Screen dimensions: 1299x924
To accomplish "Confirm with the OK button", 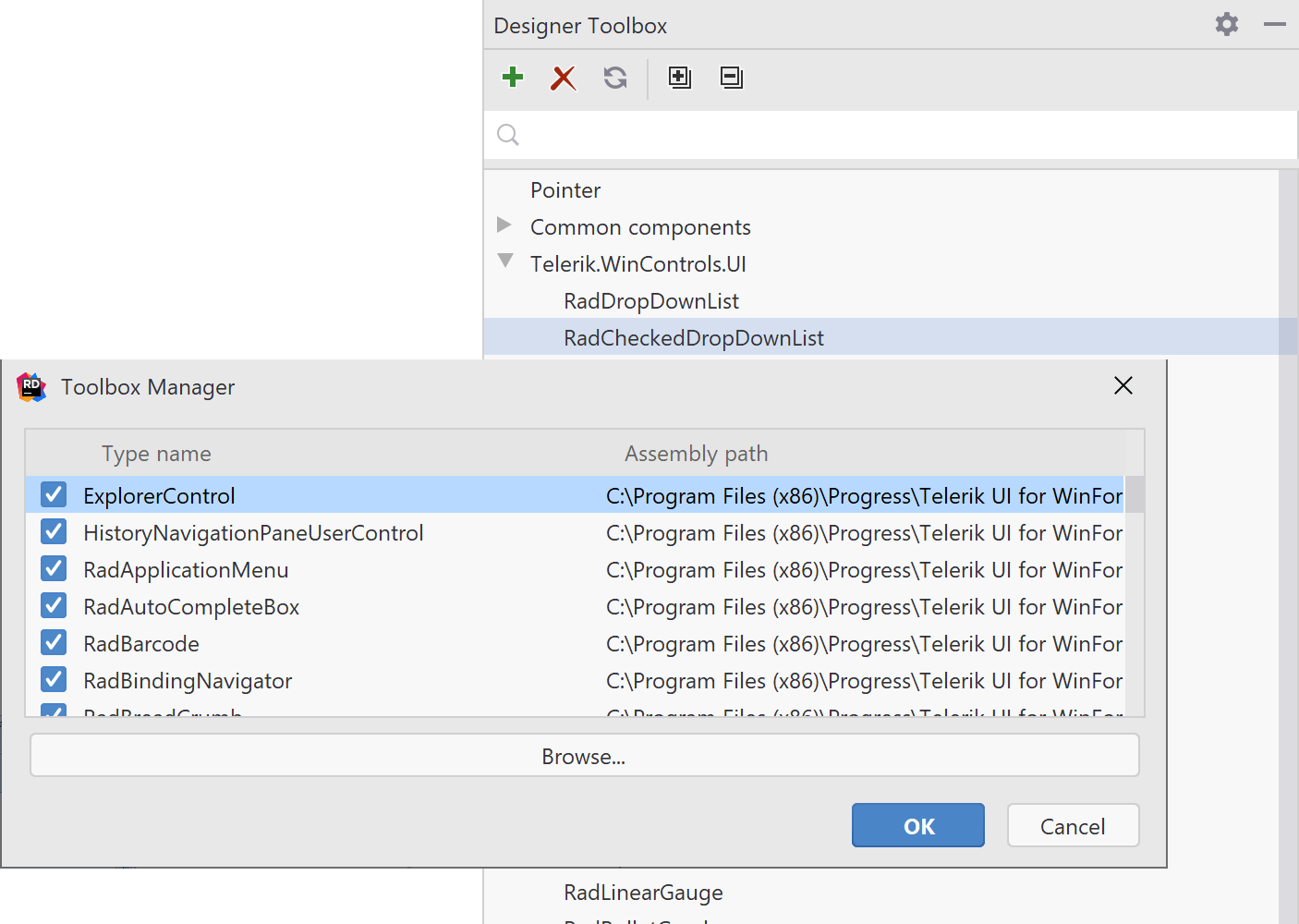I will [x=918, y=825].
